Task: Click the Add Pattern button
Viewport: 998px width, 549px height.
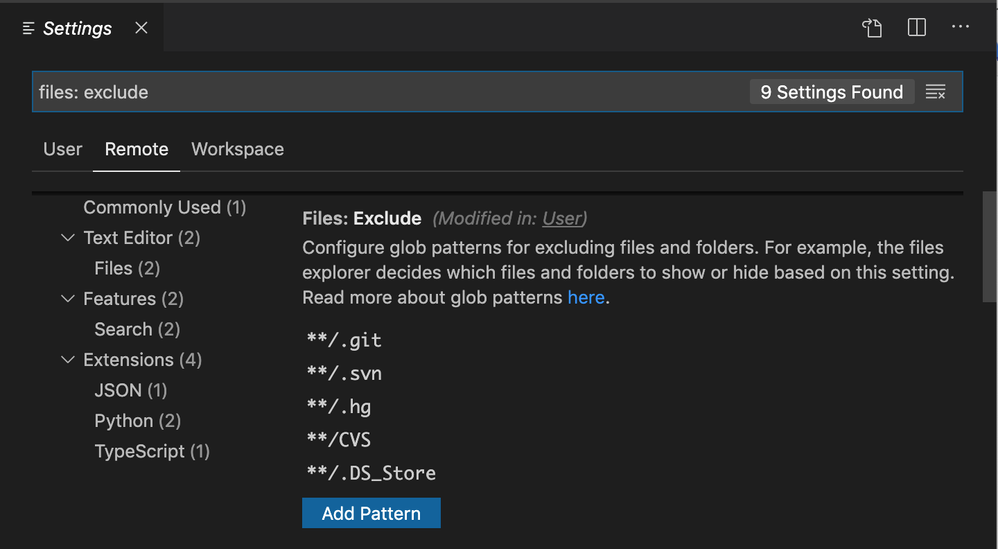Action: (x=371, y=513)
